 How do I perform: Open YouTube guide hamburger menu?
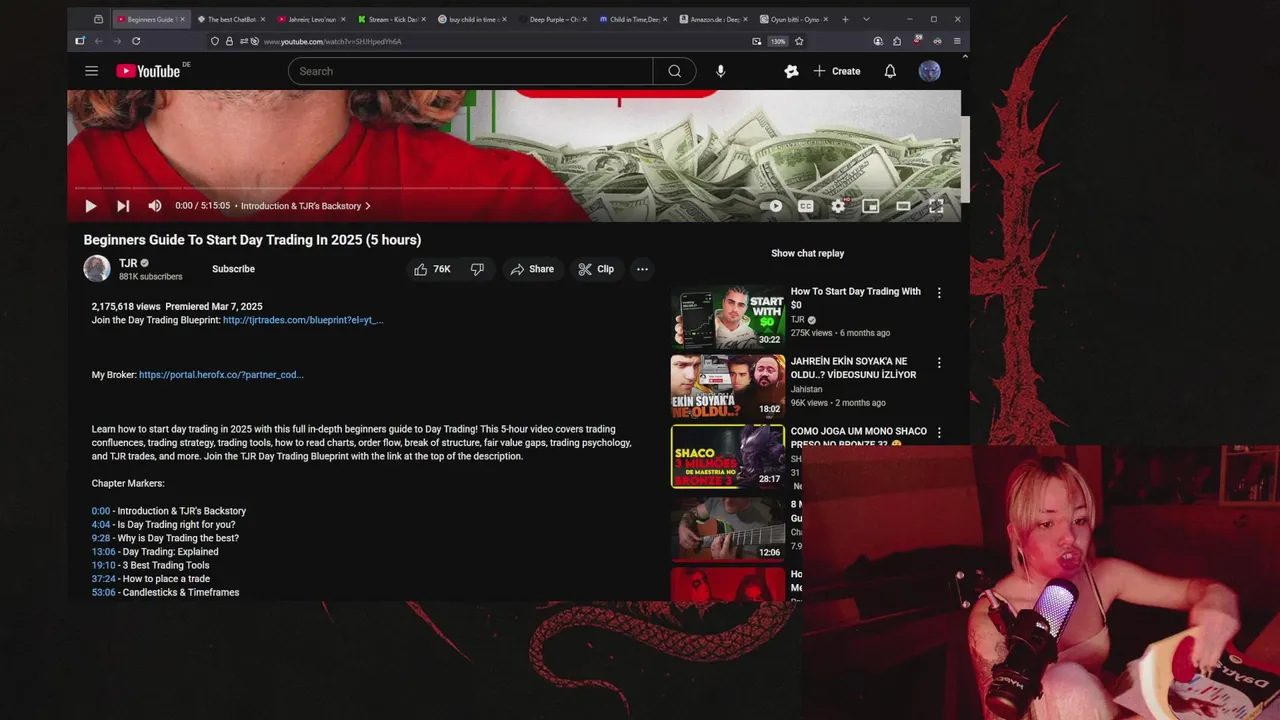coord(92,71)
